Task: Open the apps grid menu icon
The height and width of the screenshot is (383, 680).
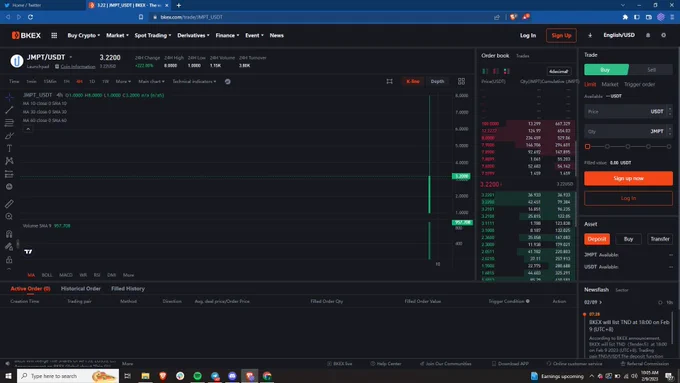Action: tap(54, 36)
